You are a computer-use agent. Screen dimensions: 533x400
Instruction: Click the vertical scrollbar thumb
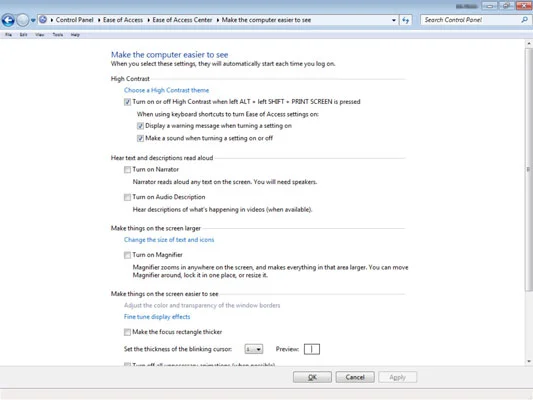529,169
